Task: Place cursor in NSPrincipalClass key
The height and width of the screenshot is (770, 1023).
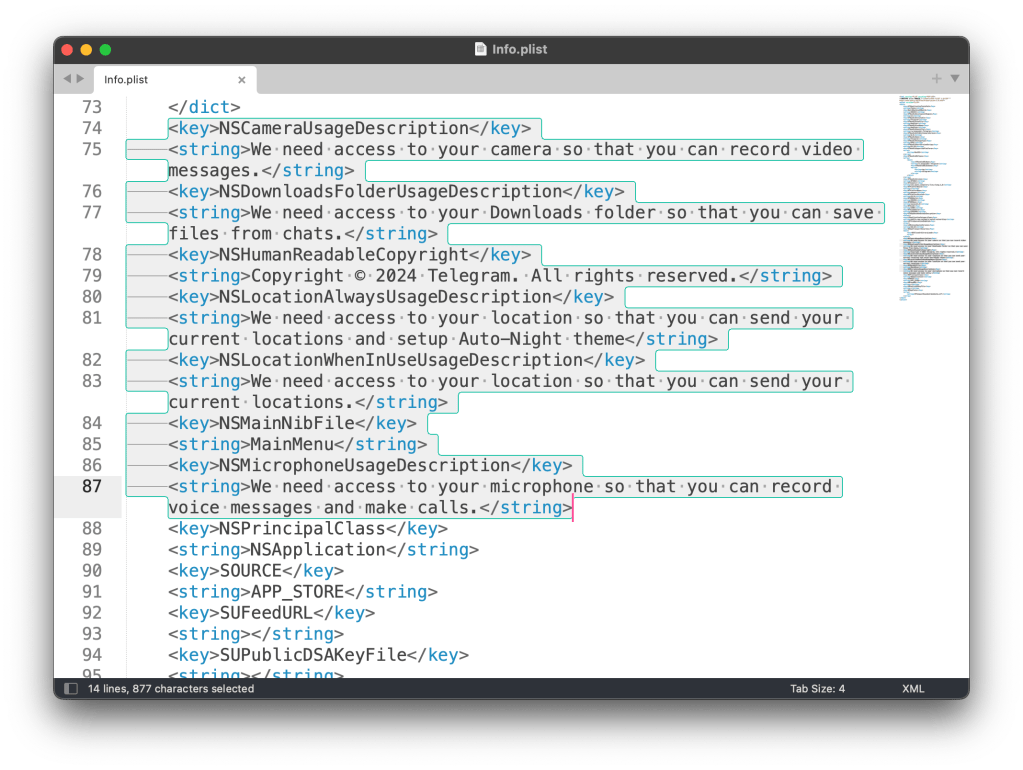Action: [302, 529]
